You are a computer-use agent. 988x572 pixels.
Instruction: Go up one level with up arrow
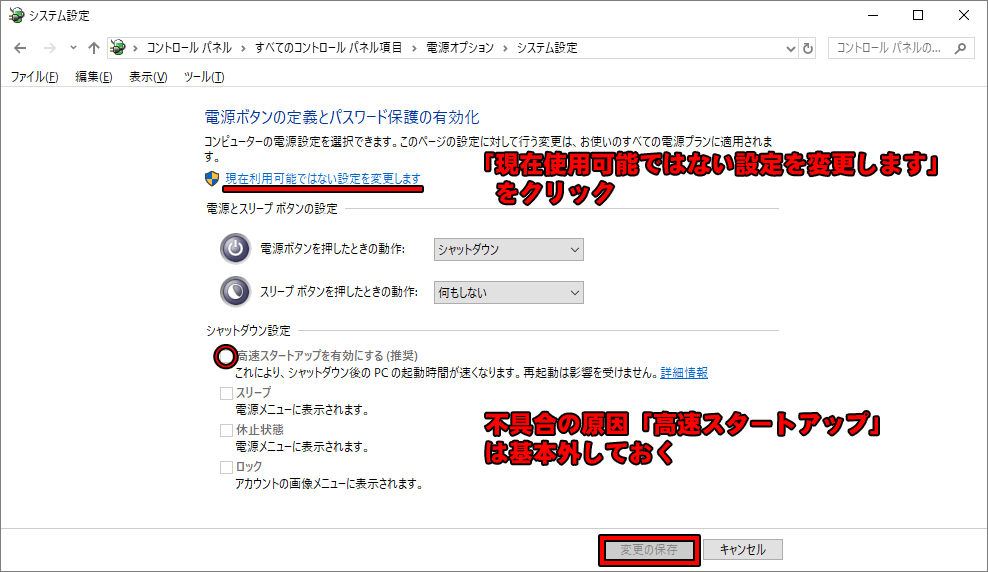[94, 48]
